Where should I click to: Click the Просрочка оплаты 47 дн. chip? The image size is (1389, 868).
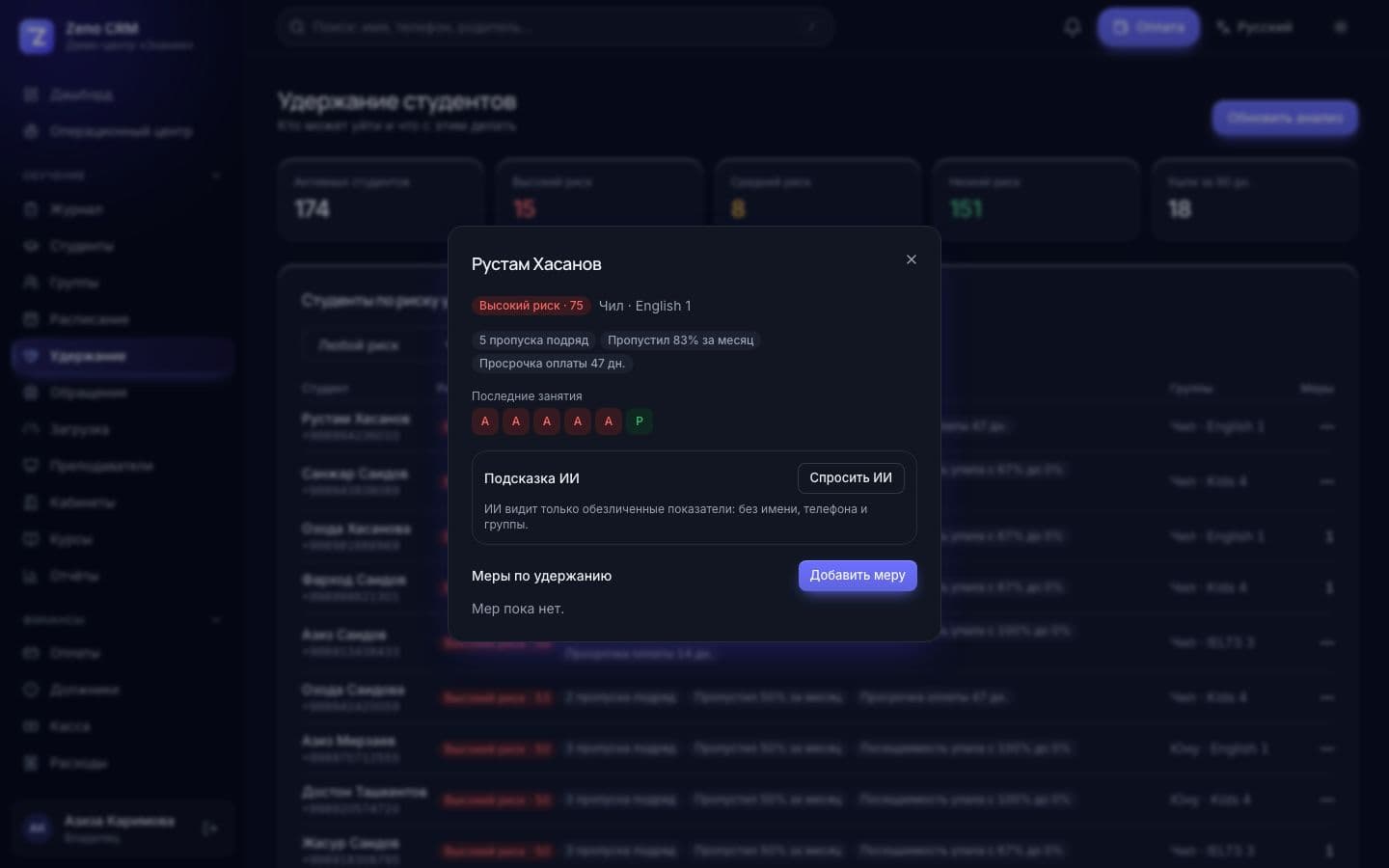552,364
